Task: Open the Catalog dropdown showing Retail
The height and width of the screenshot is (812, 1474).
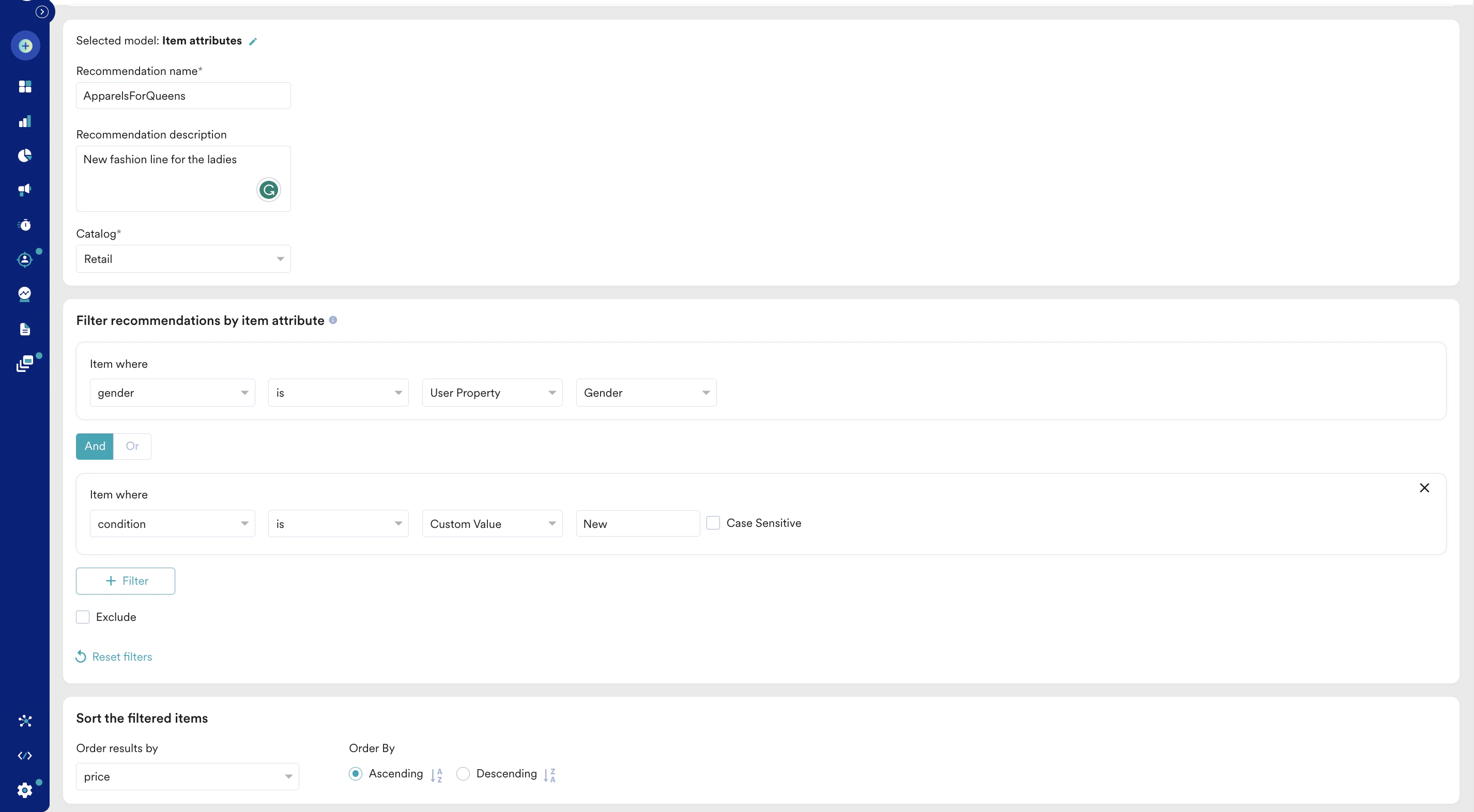Action: tap(183, 259)
